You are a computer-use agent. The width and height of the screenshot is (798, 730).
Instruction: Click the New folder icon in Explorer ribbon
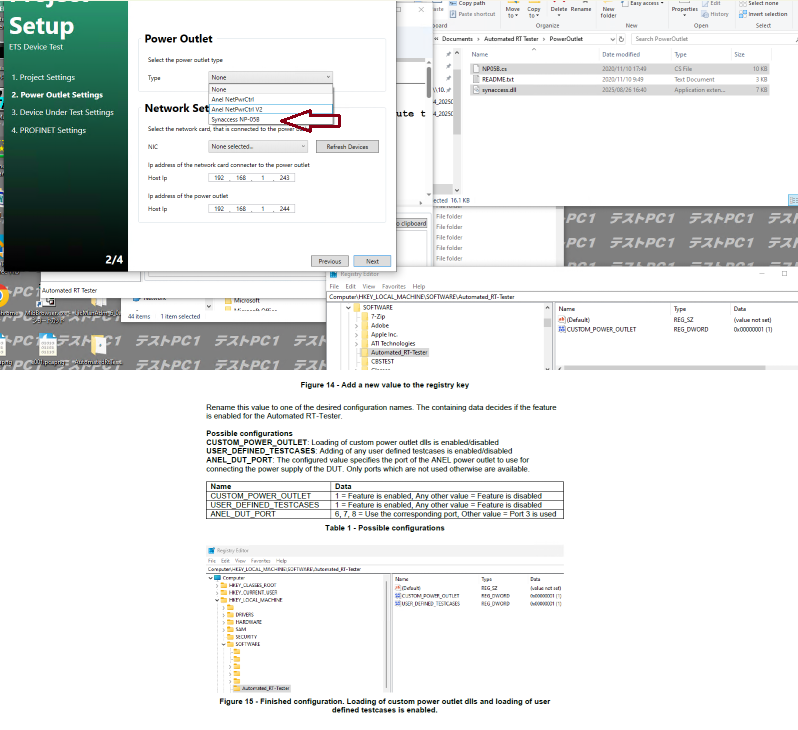pyautogui.click(x=608, y=3)
